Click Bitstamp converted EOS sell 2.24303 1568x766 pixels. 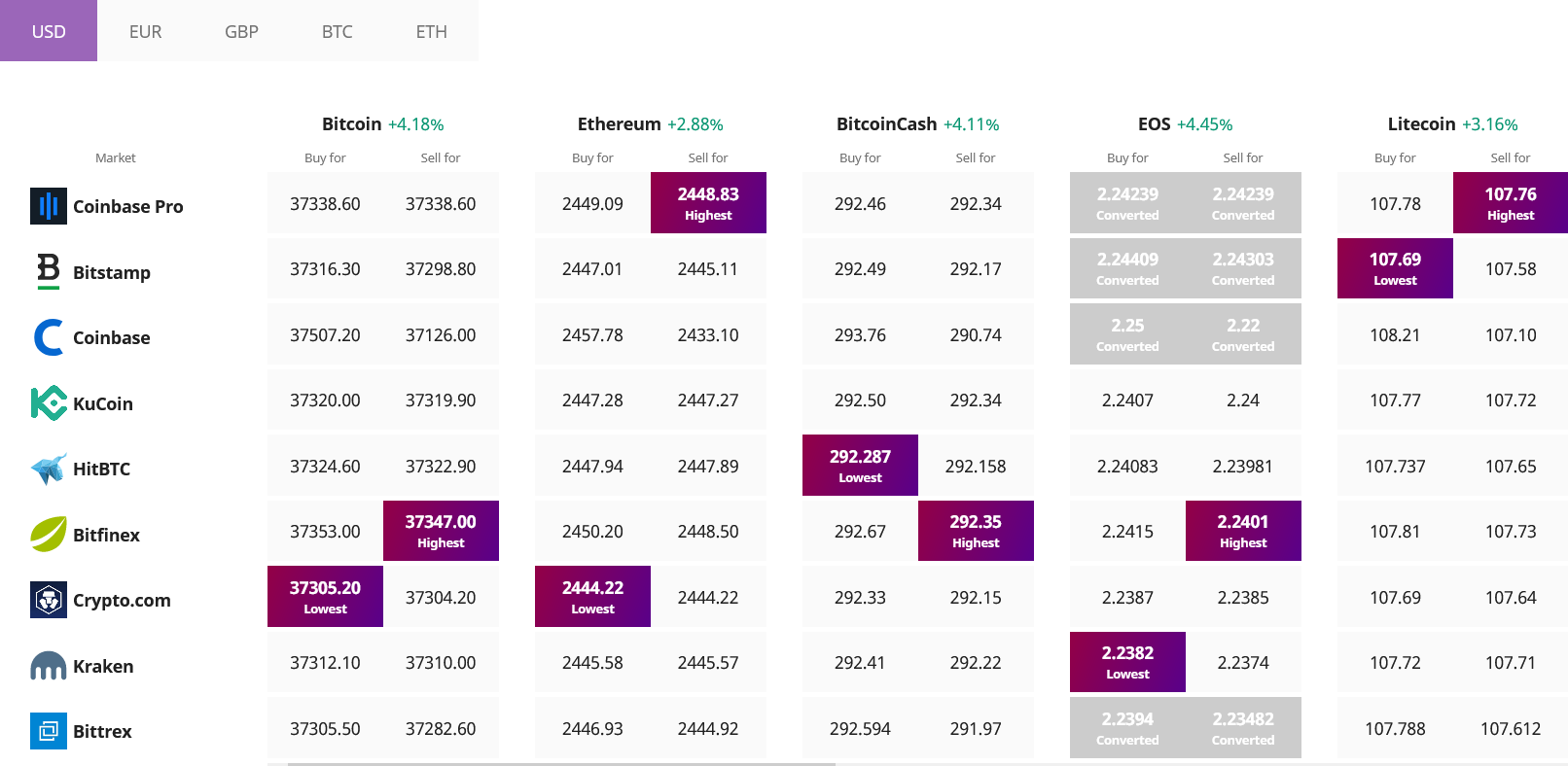pos(1243,268)
